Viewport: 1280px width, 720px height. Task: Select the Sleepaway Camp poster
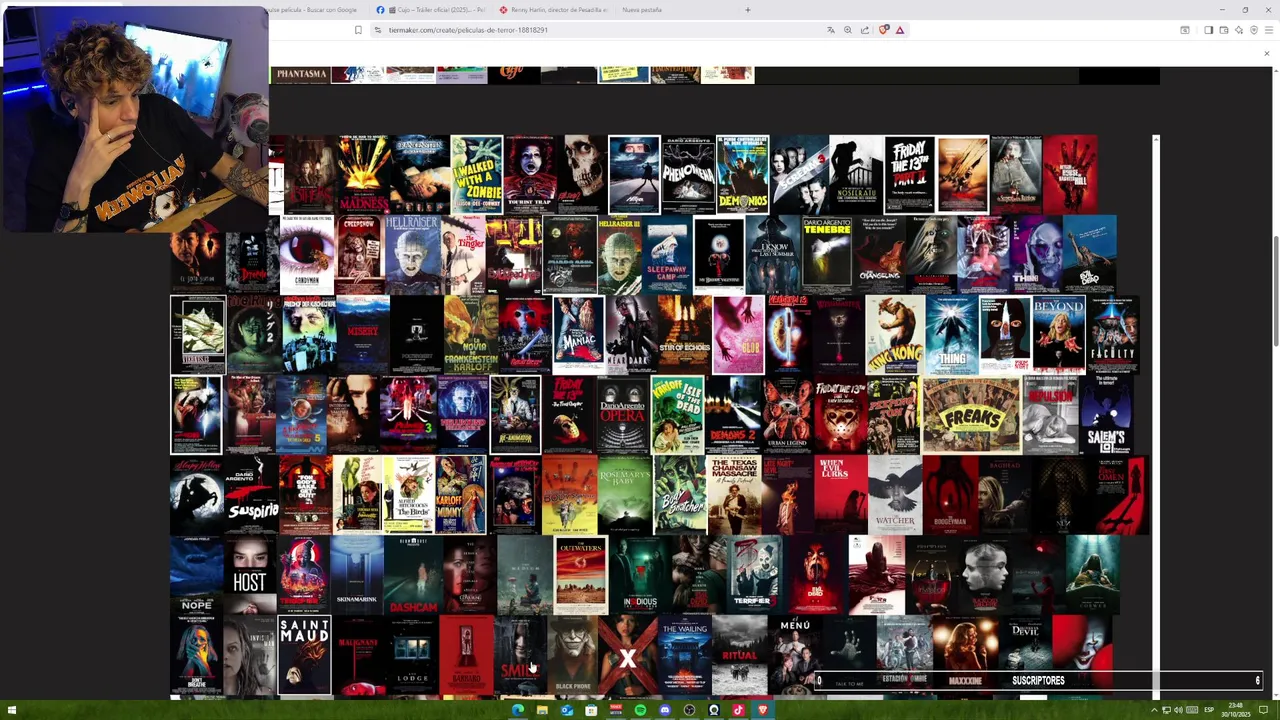point(667,255)
